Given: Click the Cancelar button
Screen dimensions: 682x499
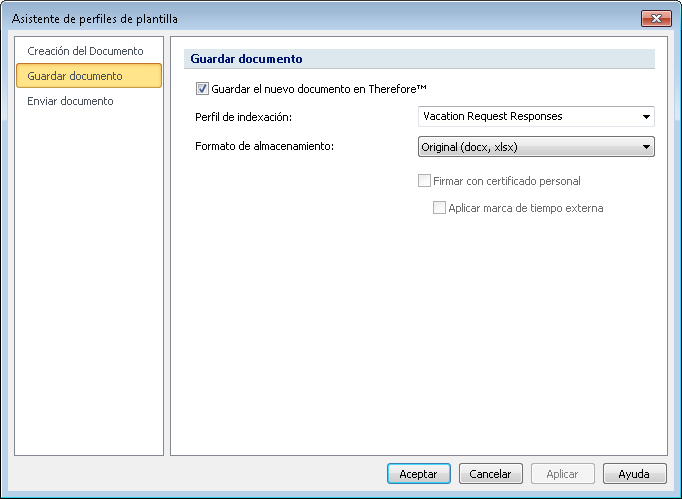Looking at the screenshot, I should pyautogui.click(x=491, y=474).
